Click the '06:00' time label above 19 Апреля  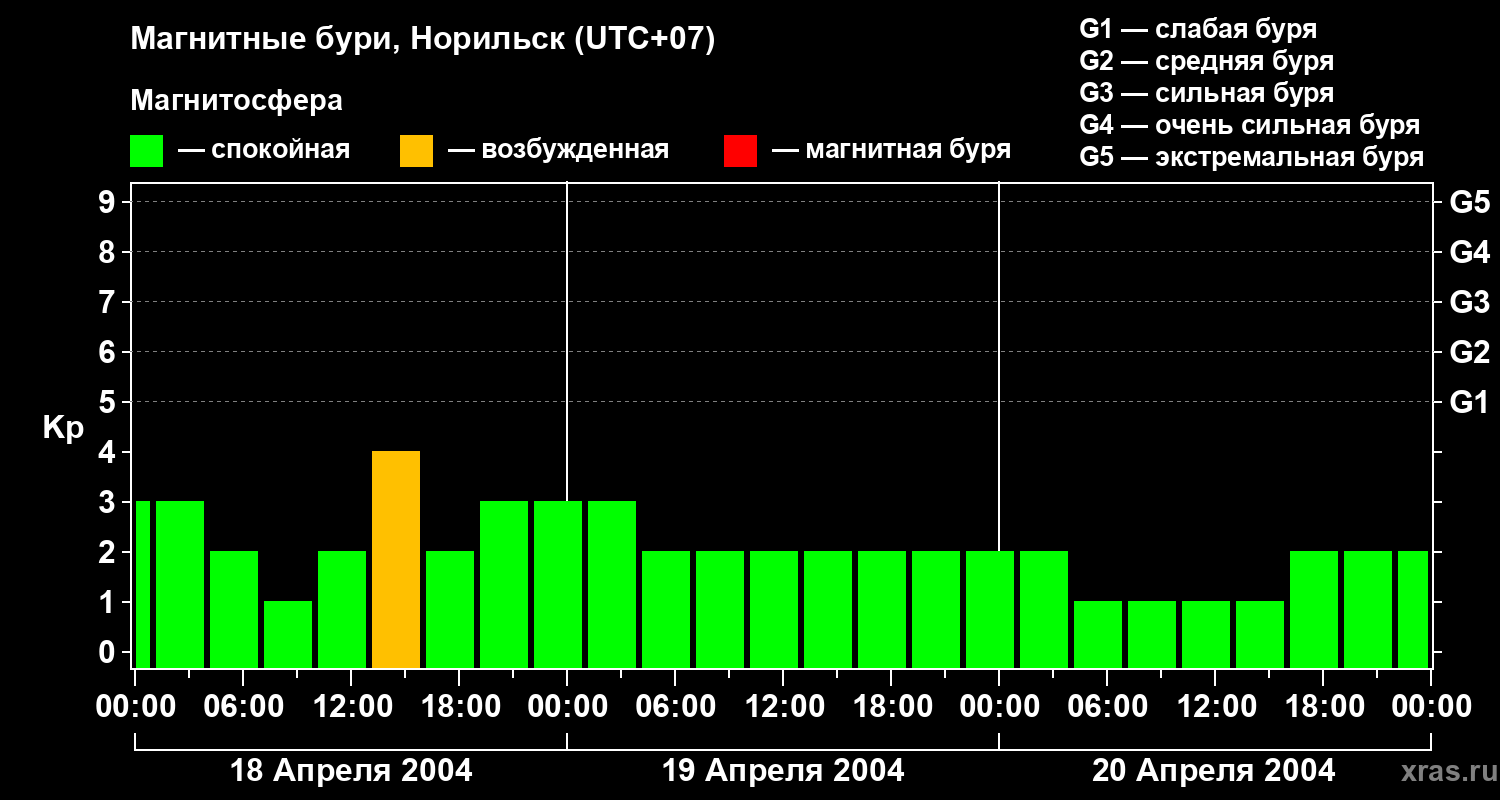pyautogui.click(x=675, y=707)
